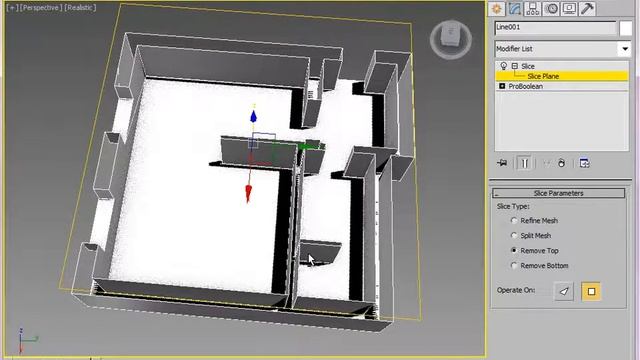Remove modifier from the stack icon
640x360 pixels.
562,163
